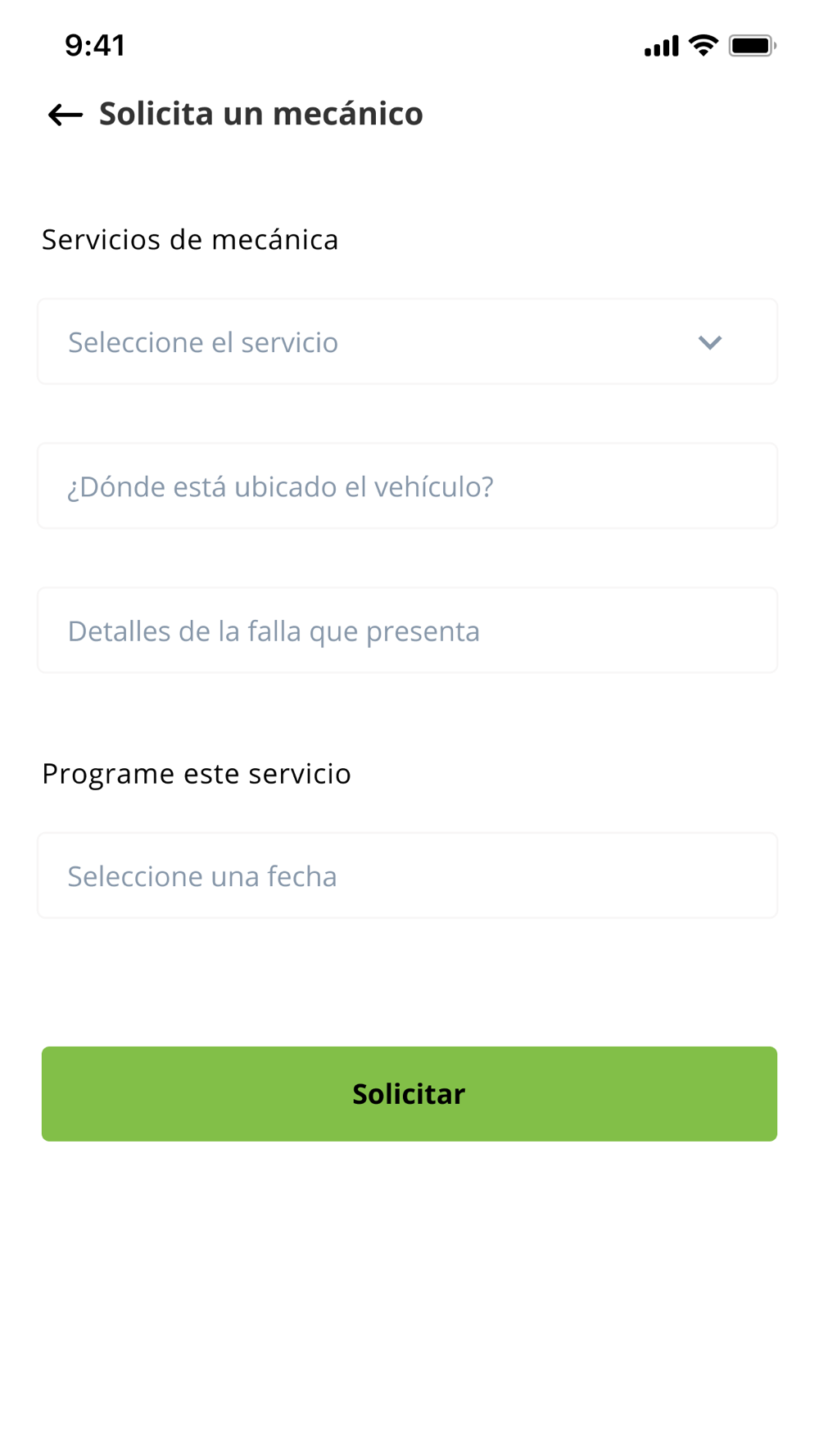
Task: Click the cellular signal strength icon
Action: pos(661,46)
